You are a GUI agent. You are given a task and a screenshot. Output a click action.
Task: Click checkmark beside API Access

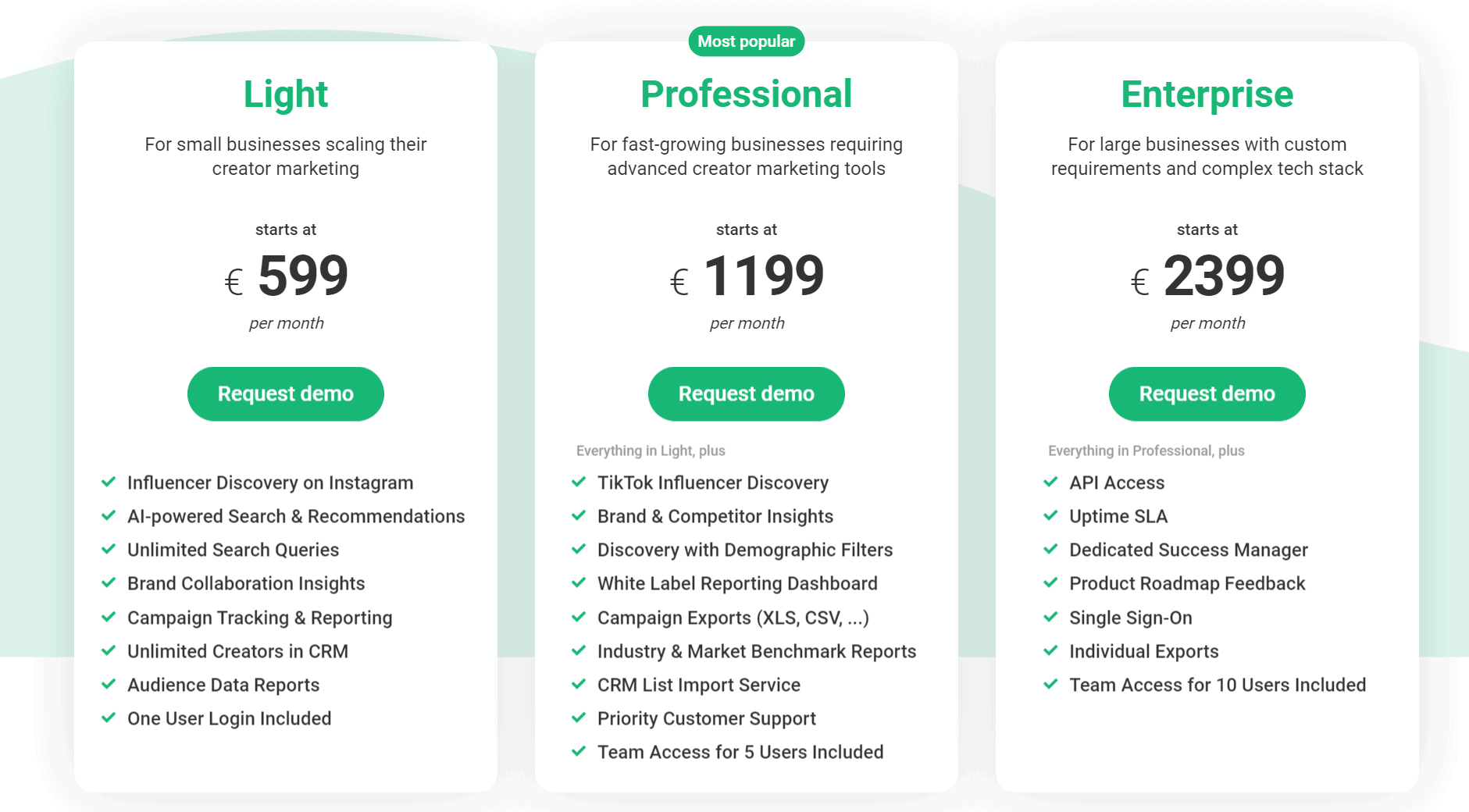[x=1050, y=482]
